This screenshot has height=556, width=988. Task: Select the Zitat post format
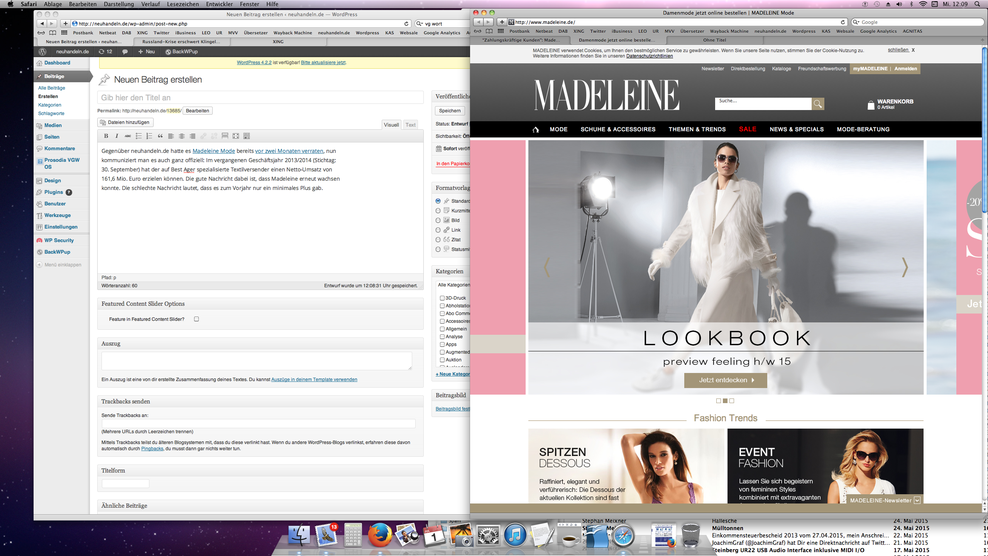(438, 240)
